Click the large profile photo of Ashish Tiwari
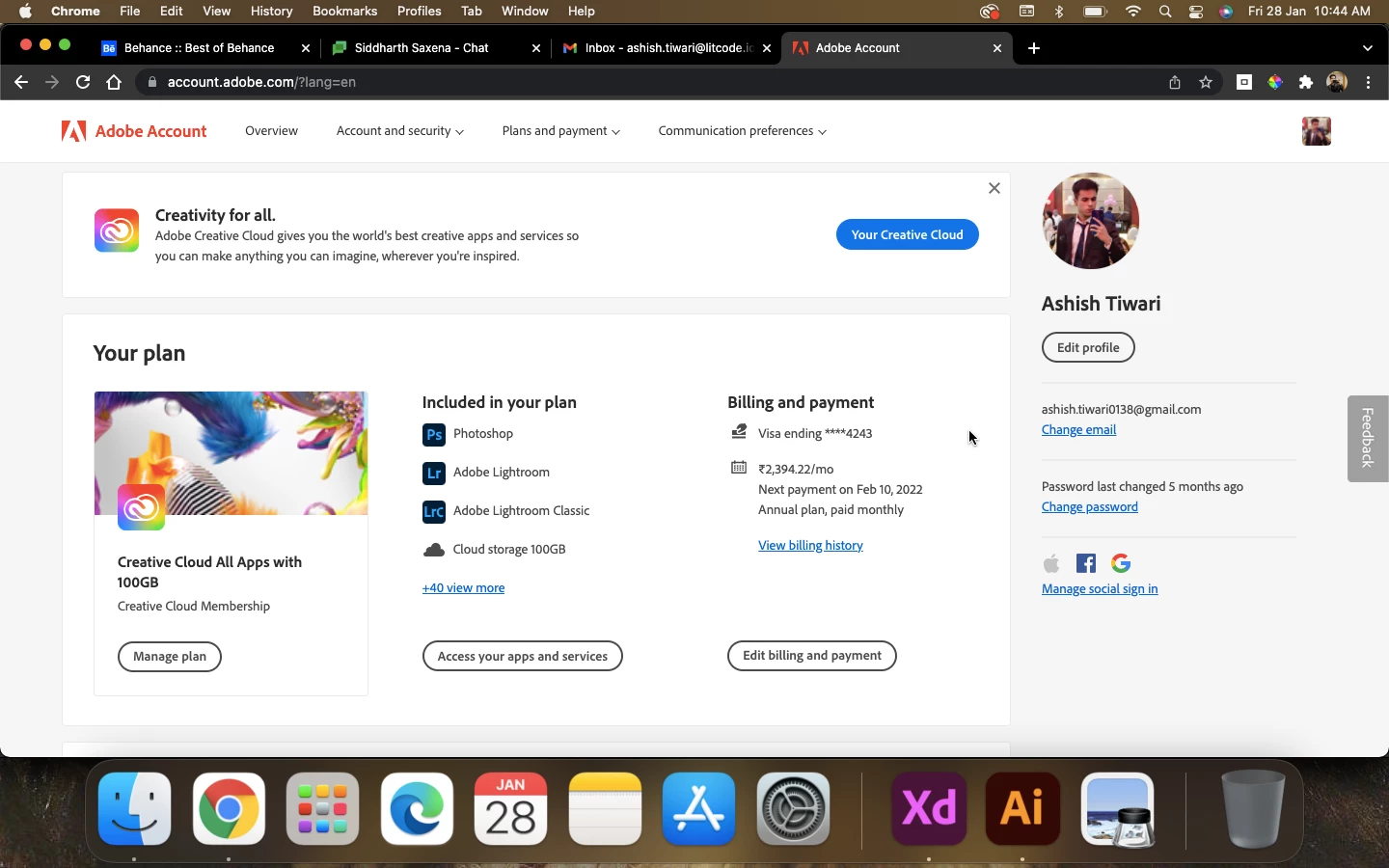This screenshot has height=868, width=1389. 1090,221
